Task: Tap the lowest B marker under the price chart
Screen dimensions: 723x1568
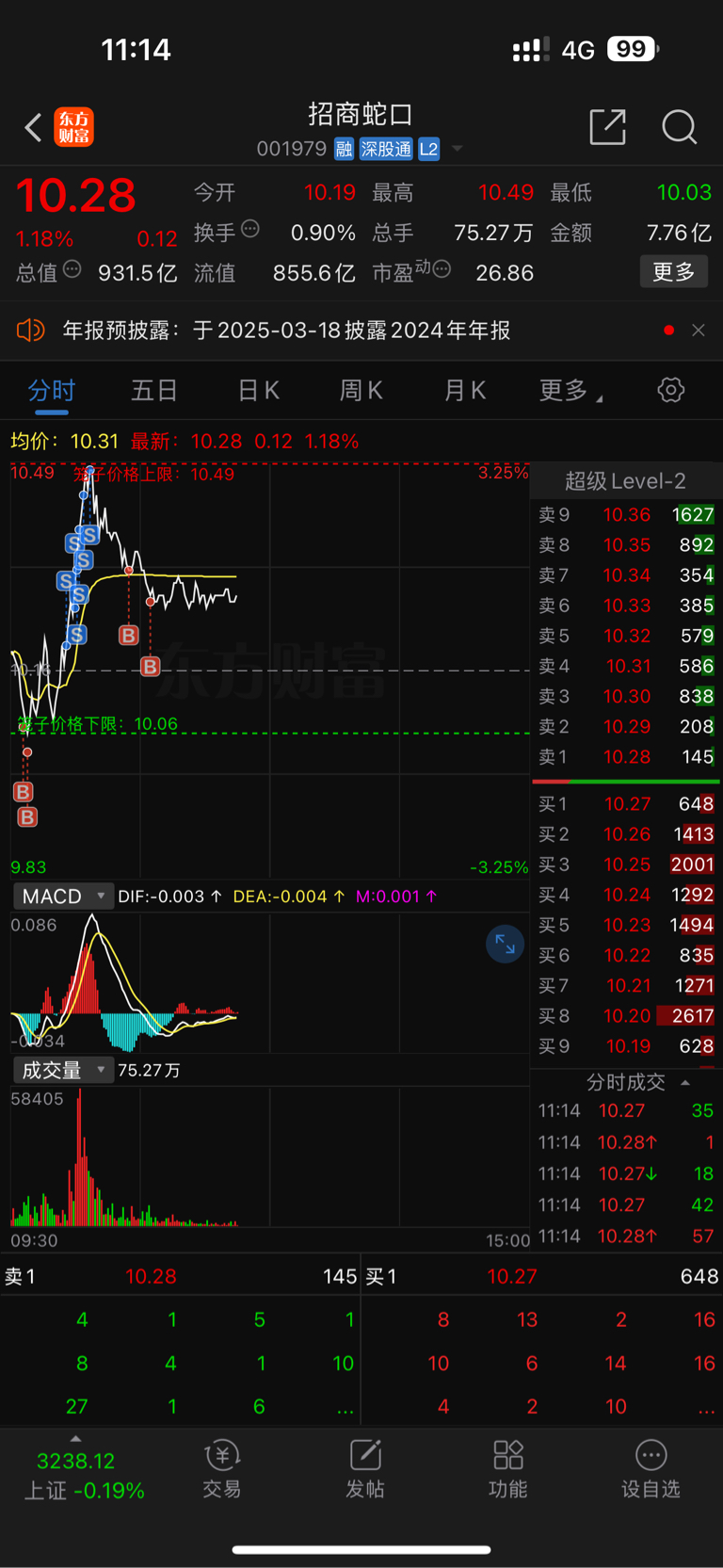Action: click(x=27, y=817)
